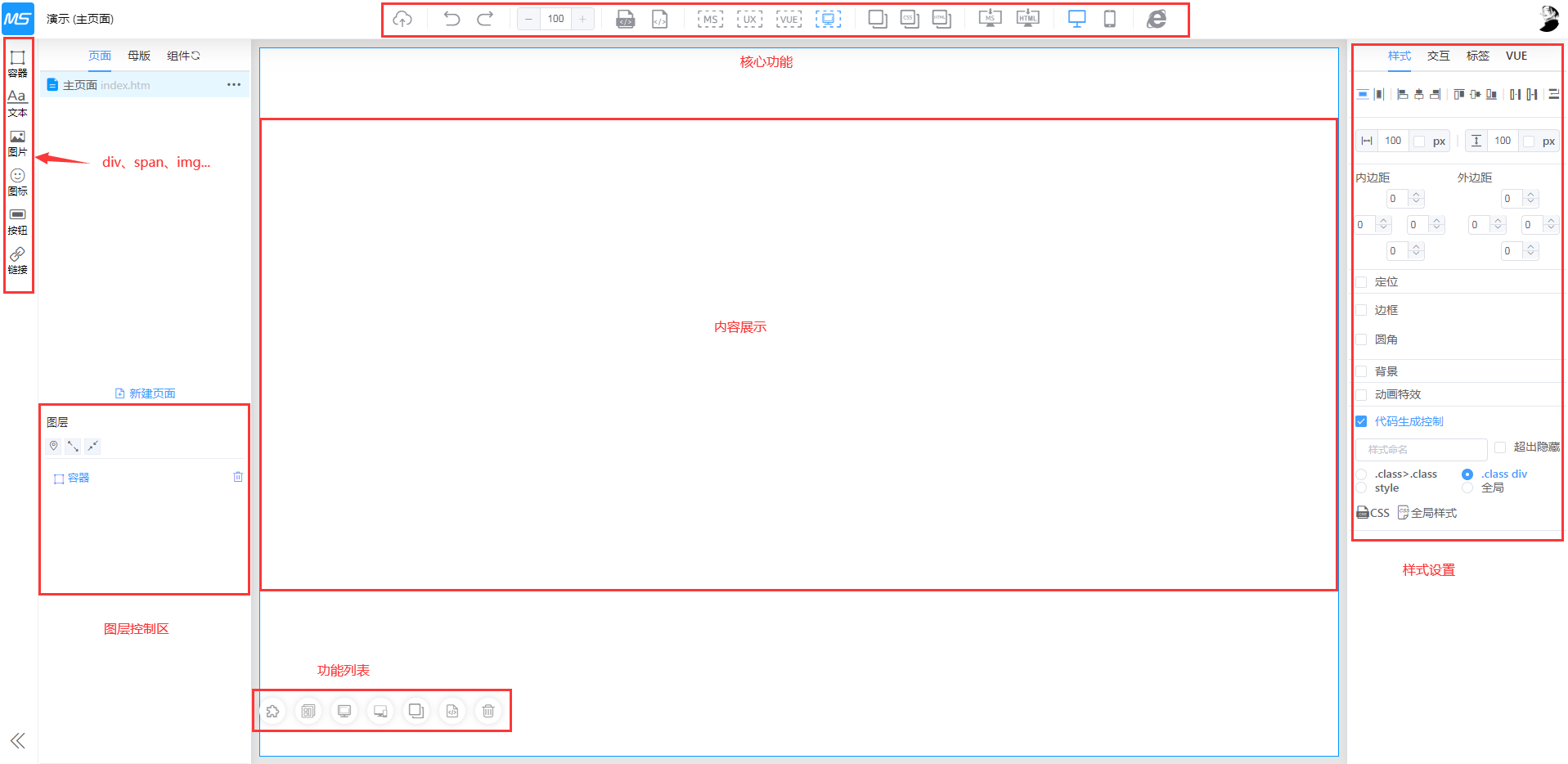Open the 母版 tab in left panel

click(x=139, y=56)
